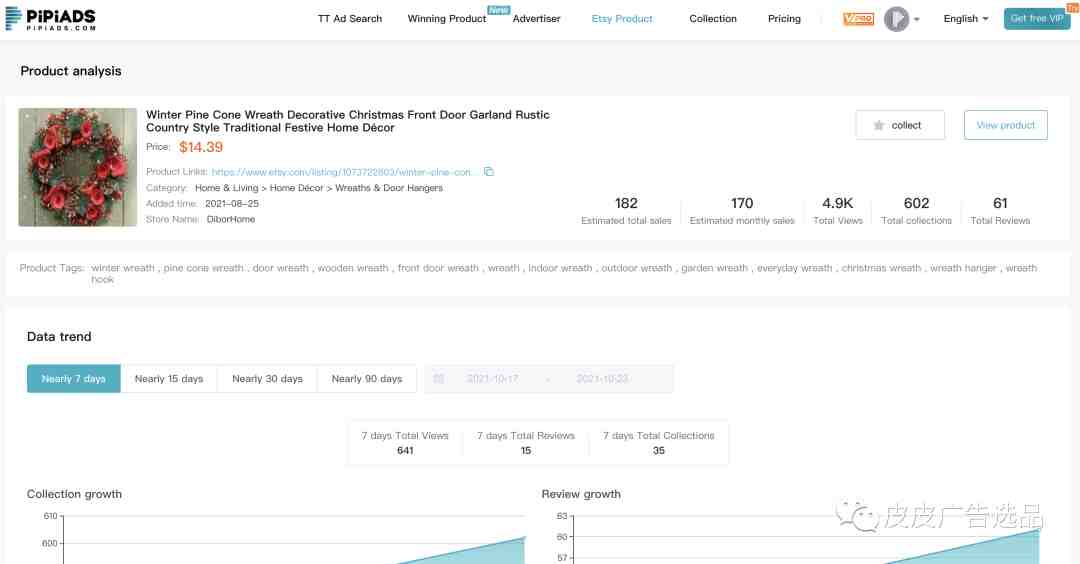
Task: Click the VIP Pro badge icon
Action: [x=858, y=19]
